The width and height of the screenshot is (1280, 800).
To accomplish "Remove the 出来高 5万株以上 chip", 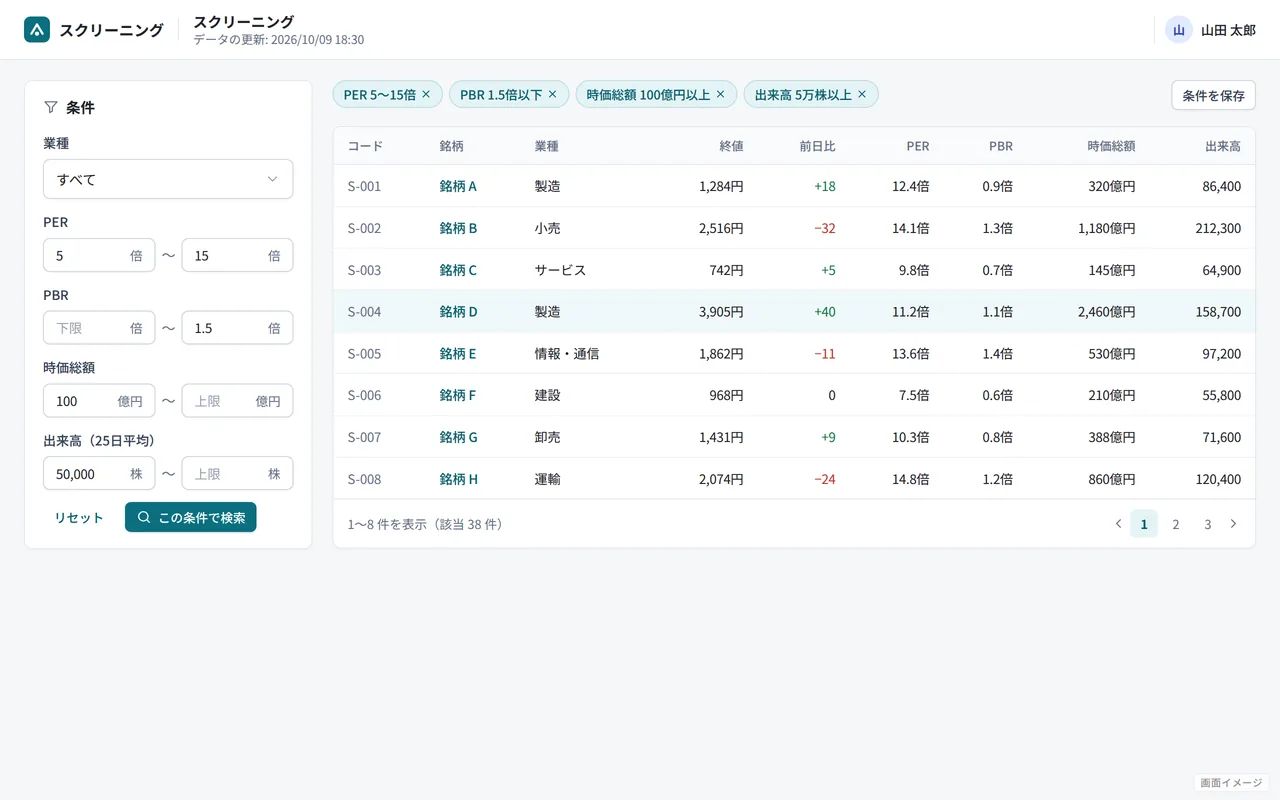I will pyautogui.click(x=862, y=95).
